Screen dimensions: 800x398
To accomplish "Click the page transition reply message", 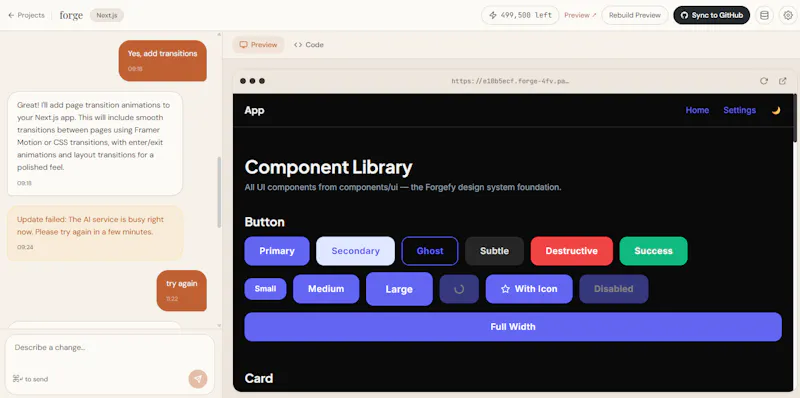I will 95,143.
